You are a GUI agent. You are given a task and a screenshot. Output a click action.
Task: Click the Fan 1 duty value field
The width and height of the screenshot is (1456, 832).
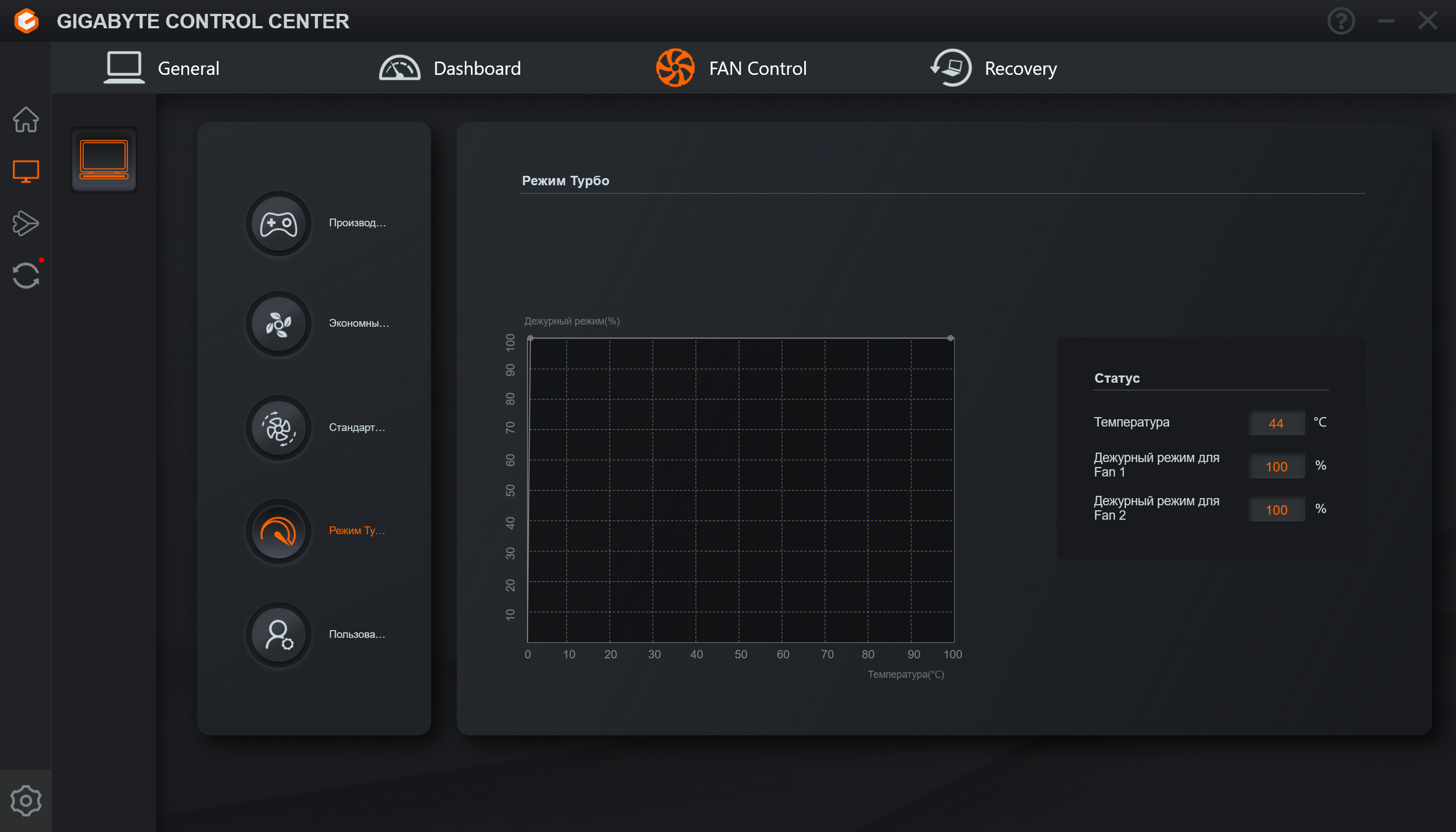[1276, 466]
